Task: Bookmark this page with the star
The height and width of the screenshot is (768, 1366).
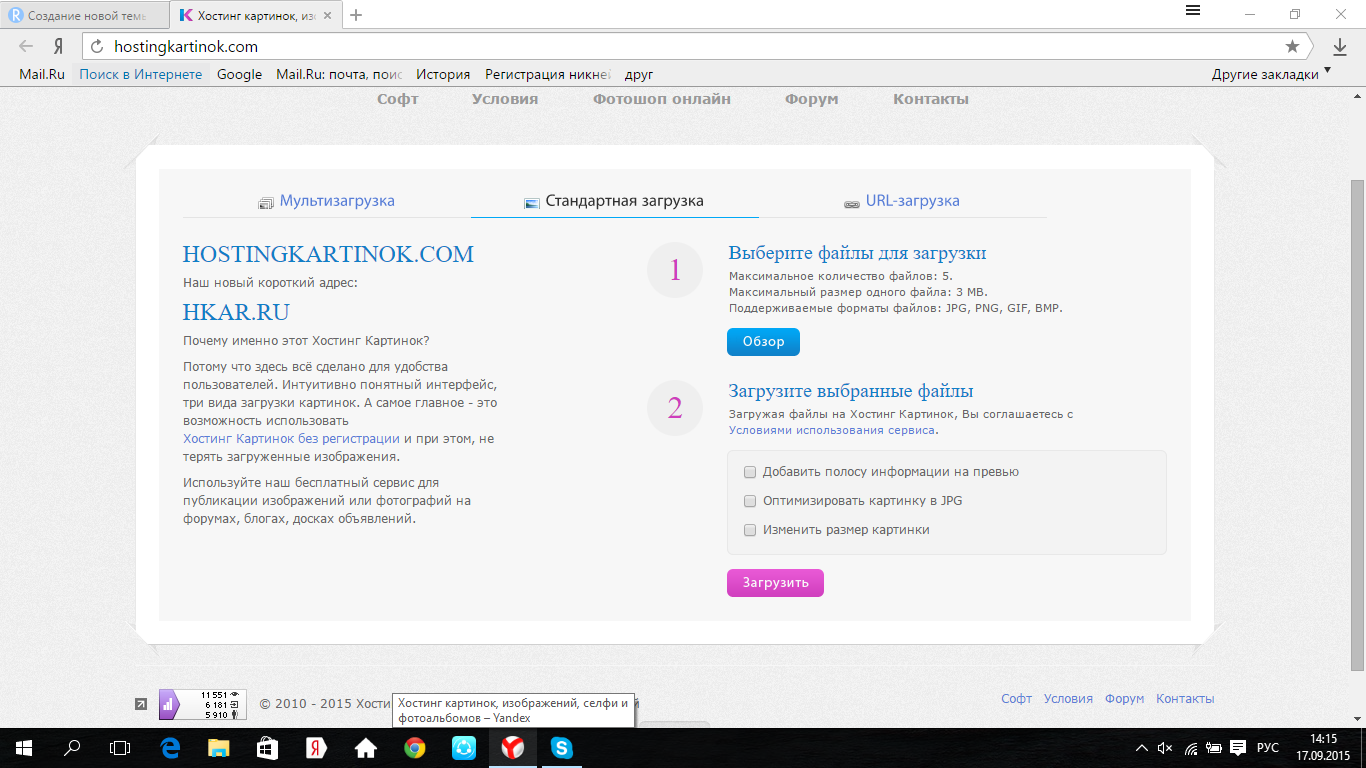Action: click(1292, 46)
